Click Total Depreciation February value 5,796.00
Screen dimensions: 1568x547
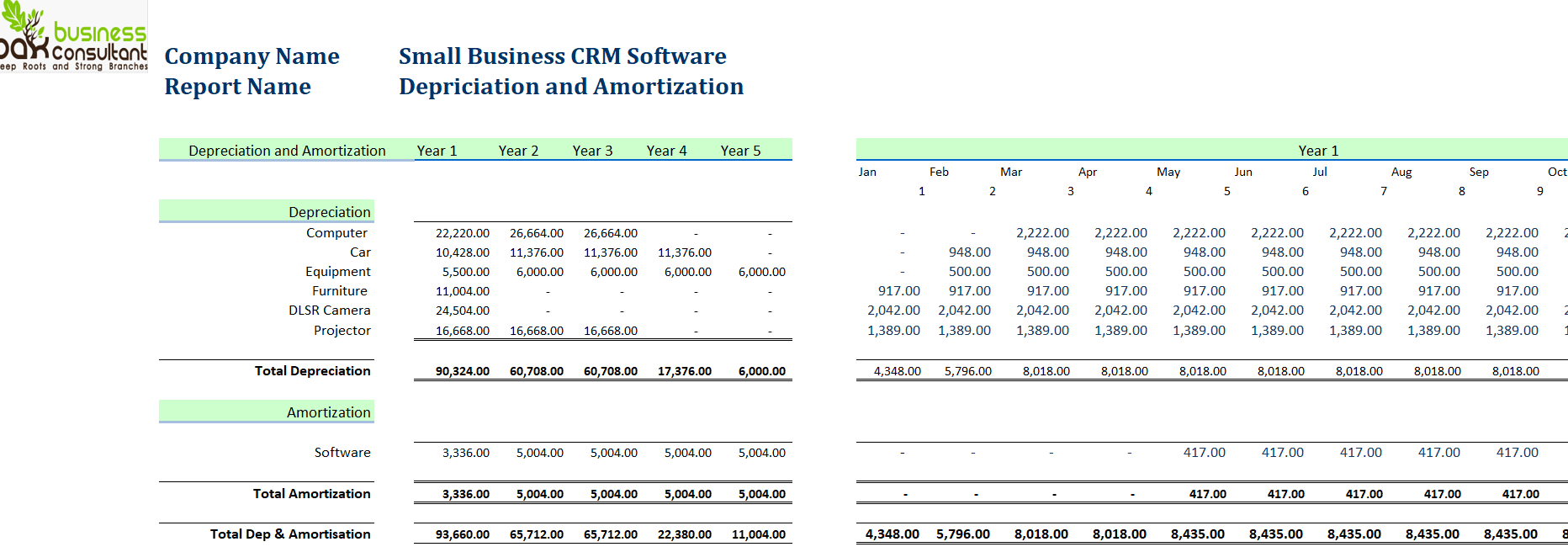[967, 371]
